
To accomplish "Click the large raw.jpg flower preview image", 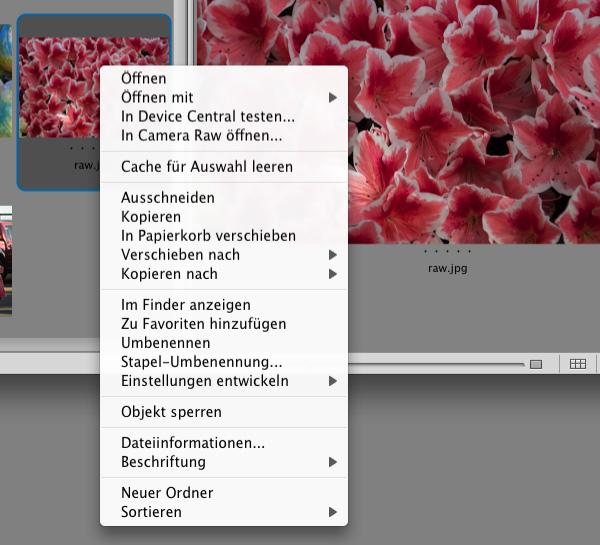I will pos(470,120).
